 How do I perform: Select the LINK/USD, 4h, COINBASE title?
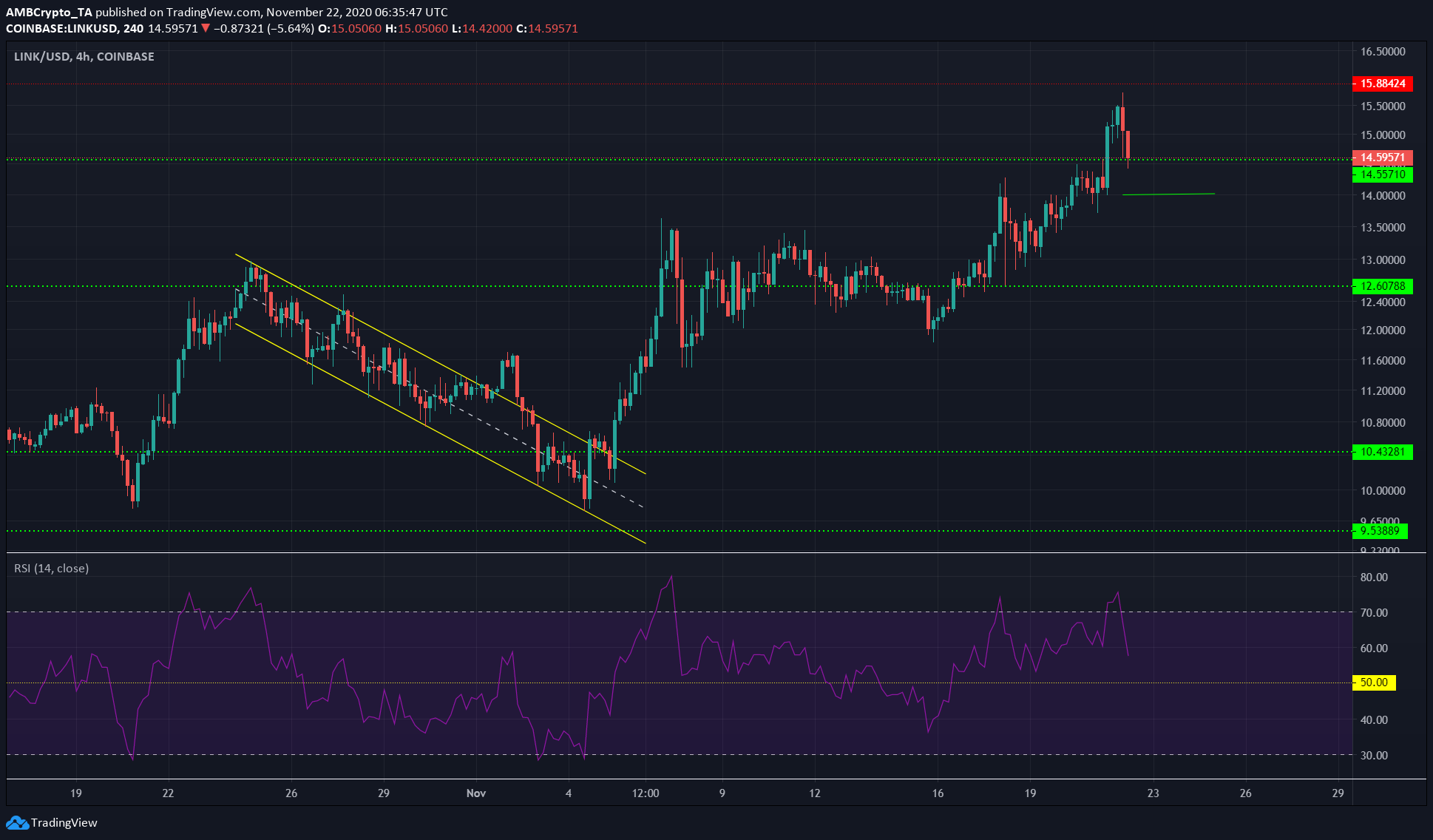point(84,56)
